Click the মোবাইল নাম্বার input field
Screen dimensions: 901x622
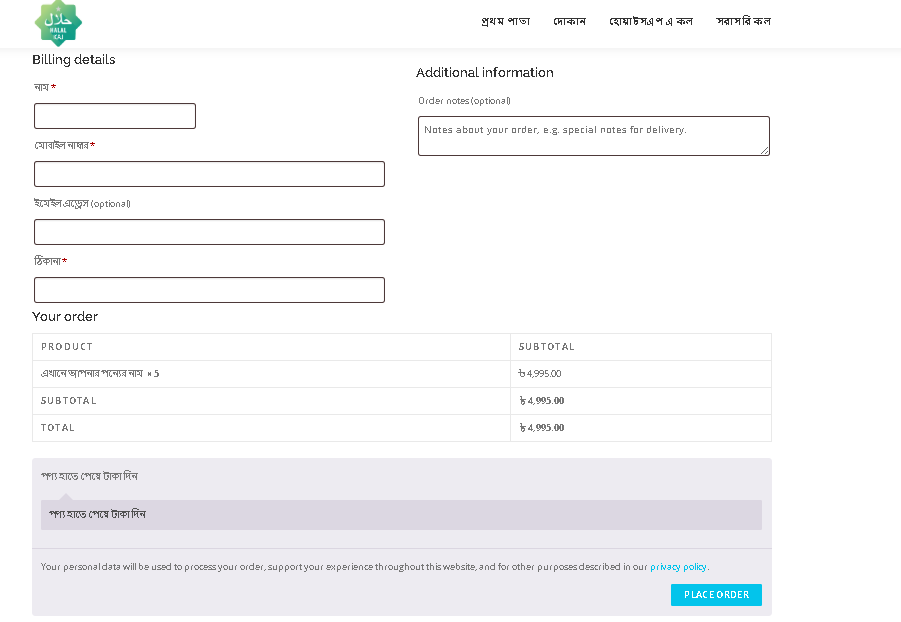click(x=209, y=174)
